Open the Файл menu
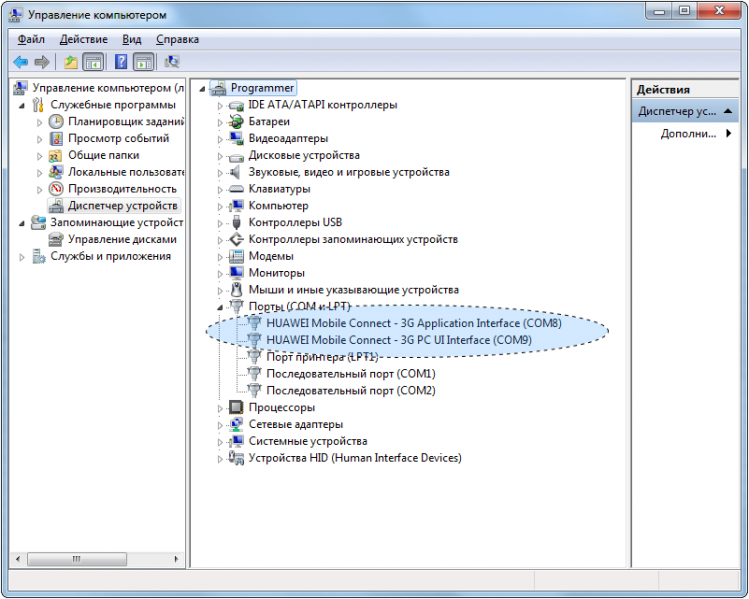749x599 pixels. click(x=31, y=39)
